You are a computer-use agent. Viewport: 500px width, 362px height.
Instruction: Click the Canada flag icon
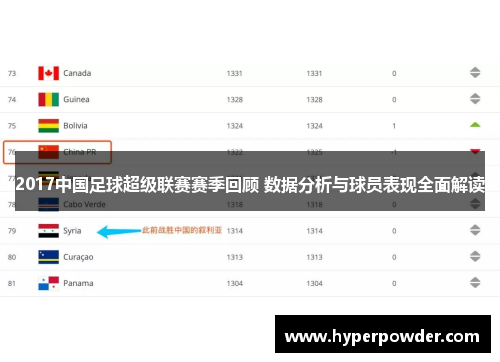[48, 73]
